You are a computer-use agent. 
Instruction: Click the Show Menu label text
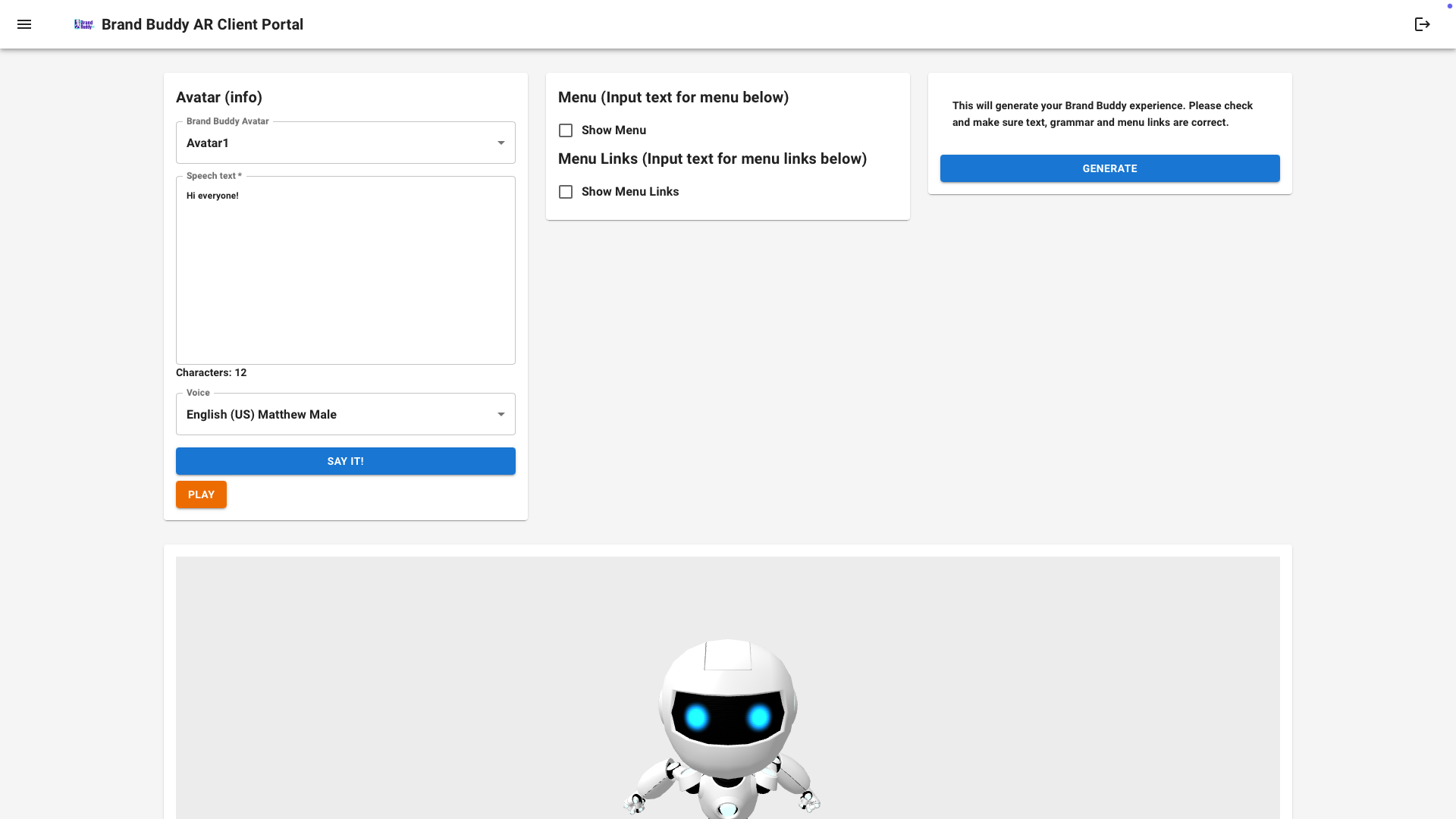point(613,130)
